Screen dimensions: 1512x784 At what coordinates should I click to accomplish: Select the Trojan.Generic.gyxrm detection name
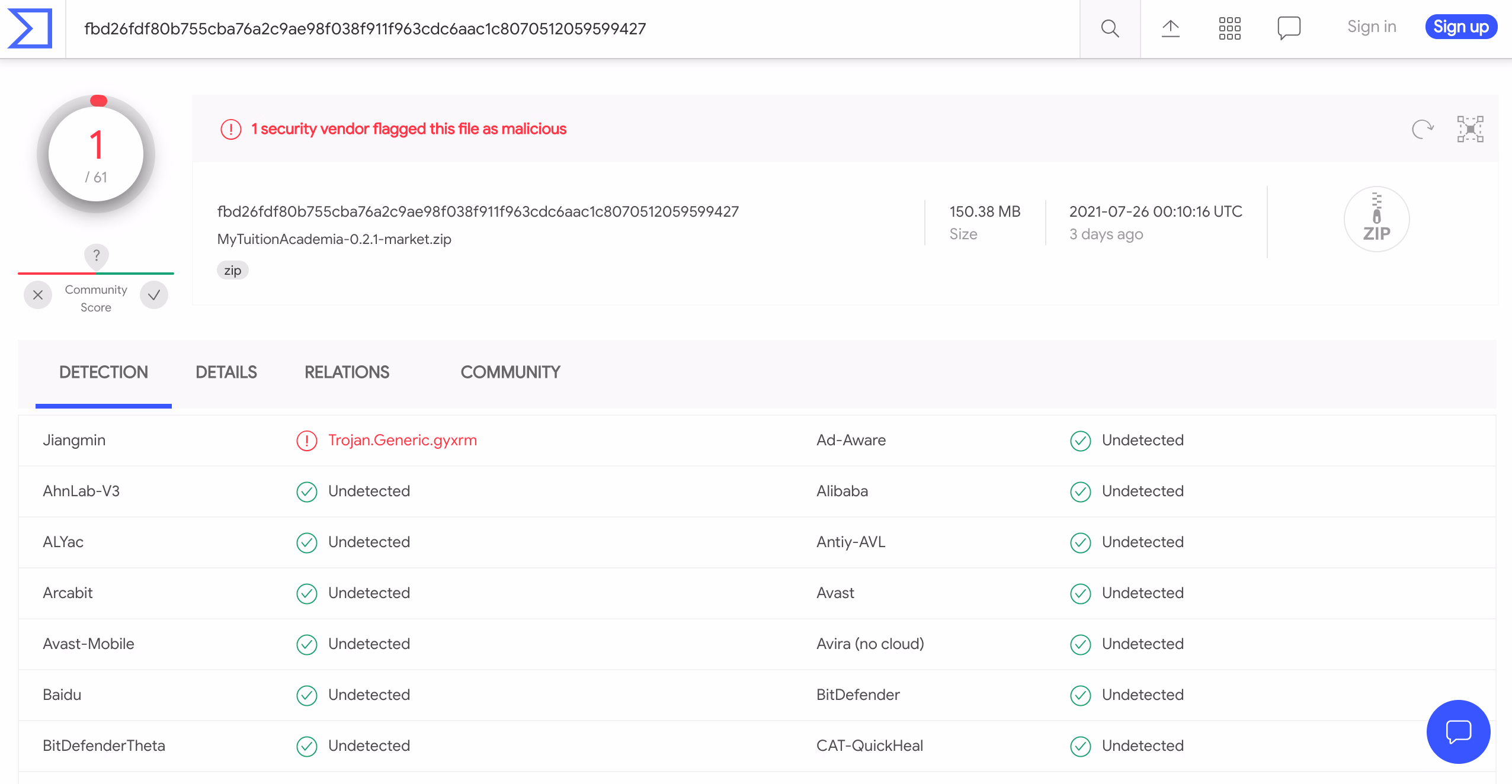[x=402, y=440]
